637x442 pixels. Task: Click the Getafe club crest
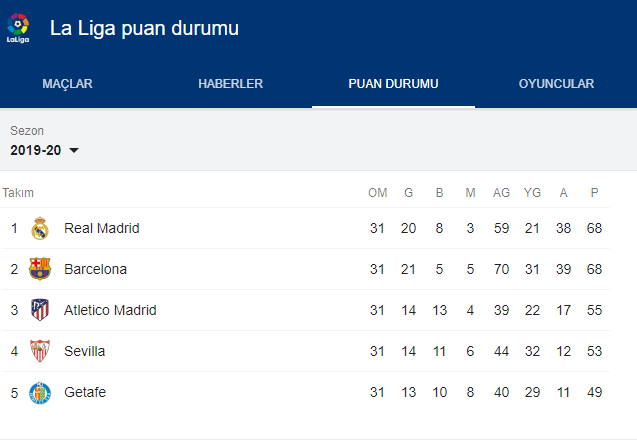point(40,392)
